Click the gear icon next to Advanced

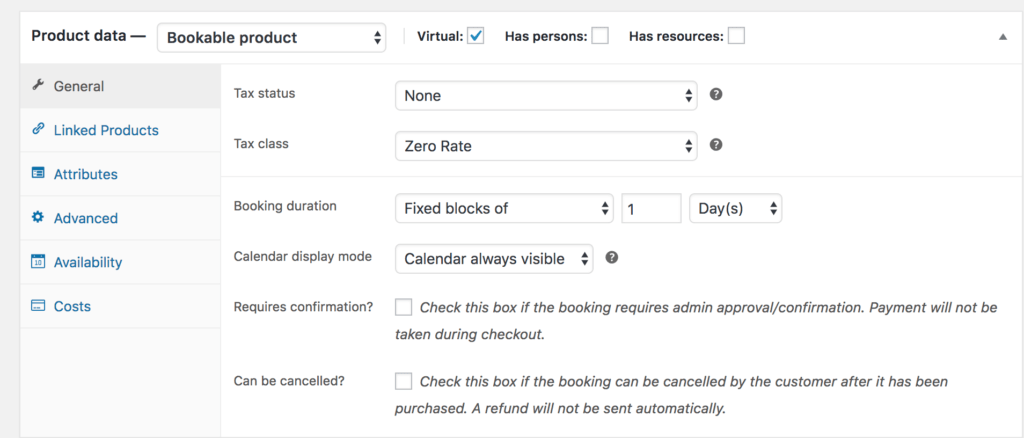[38, 218]
